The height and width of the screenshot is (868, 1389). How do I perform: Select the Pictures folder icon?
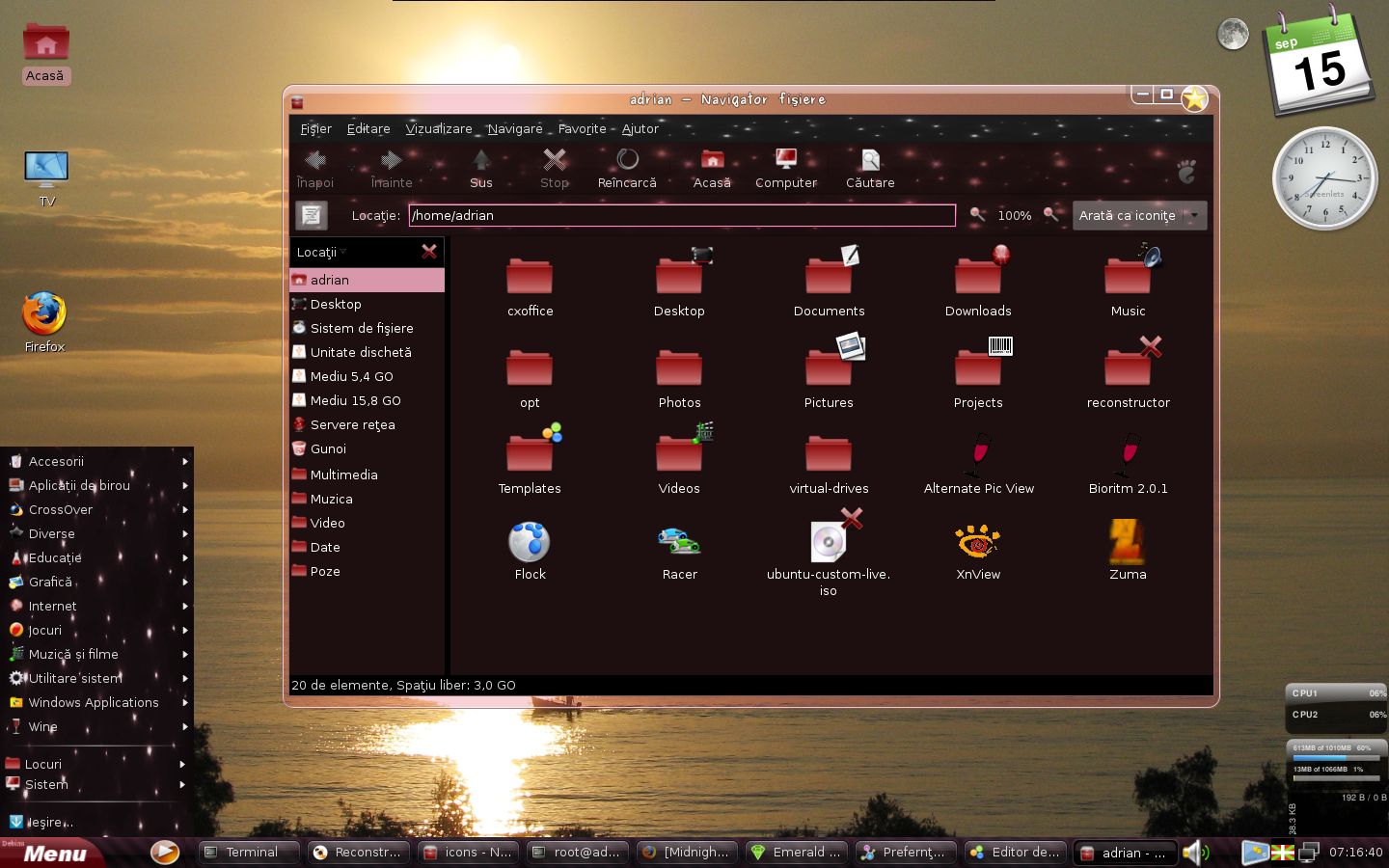pos(833,361)
